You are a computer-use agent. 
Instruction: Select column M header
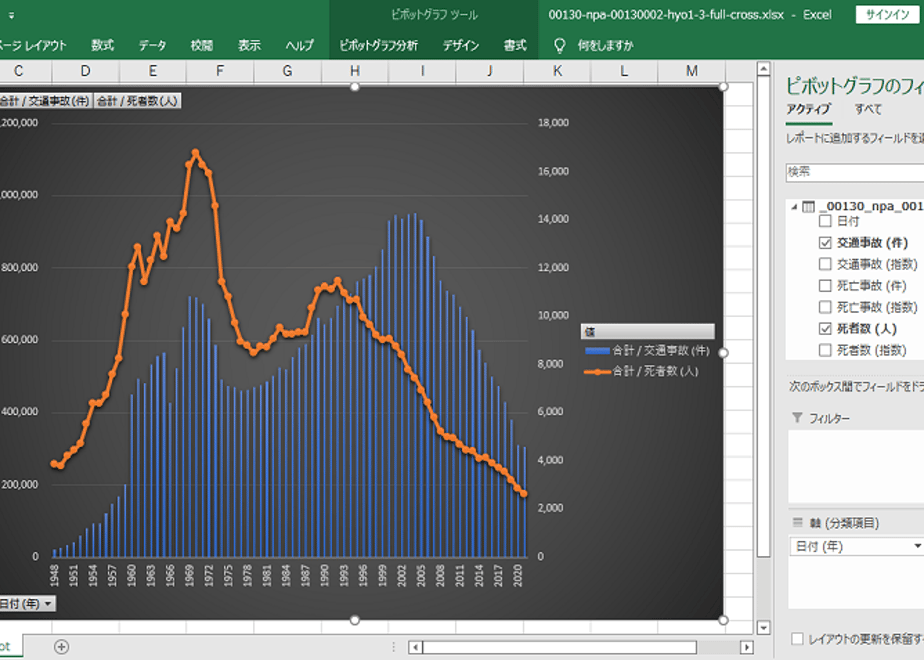pyautogui.click(x=692, y=71)
